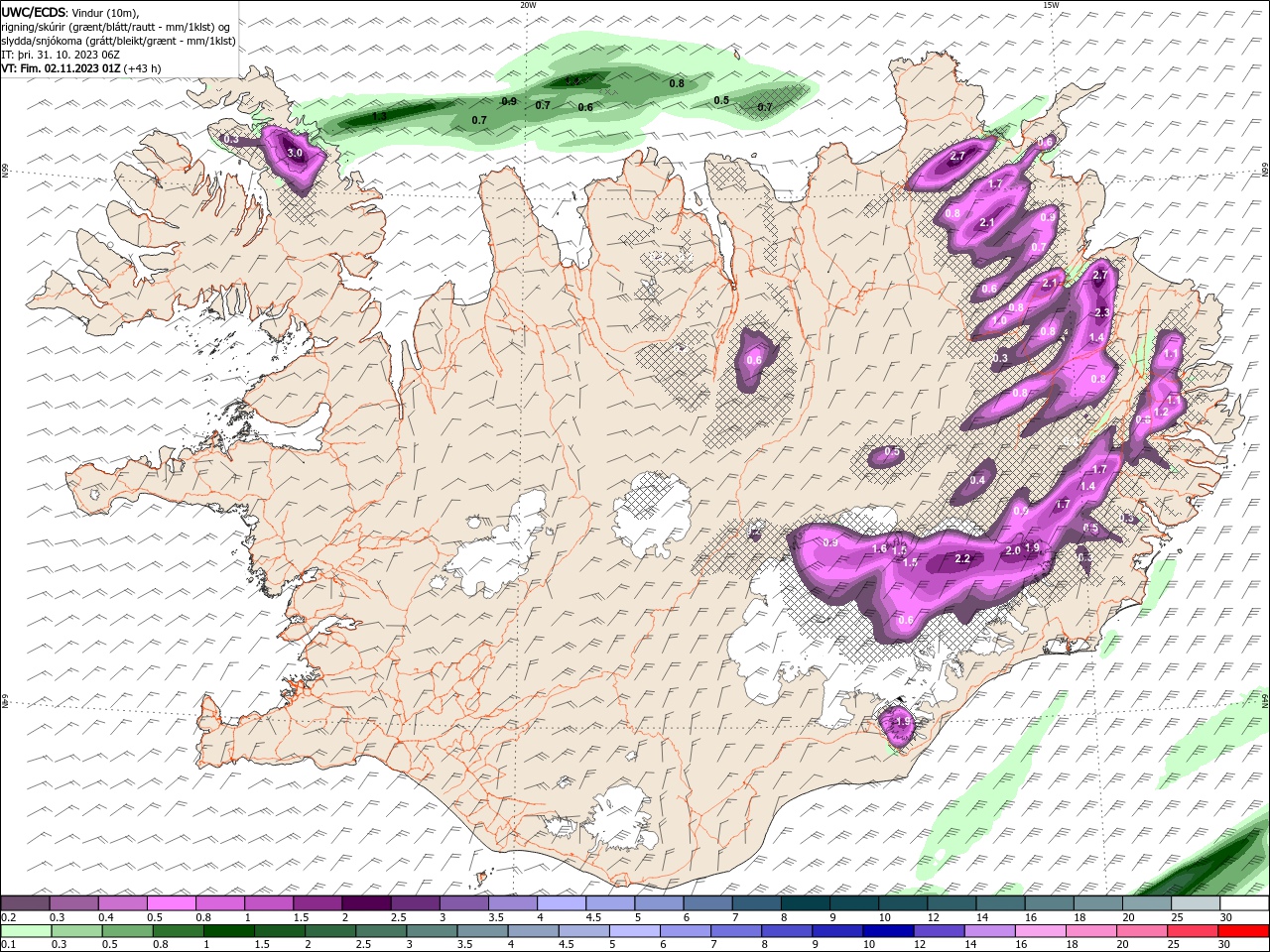Image resolution: width=1270 pixels, height=952 pixels.
Task: Click the 'slydda/snjókoma' legend description line
Action: (118, 41)
